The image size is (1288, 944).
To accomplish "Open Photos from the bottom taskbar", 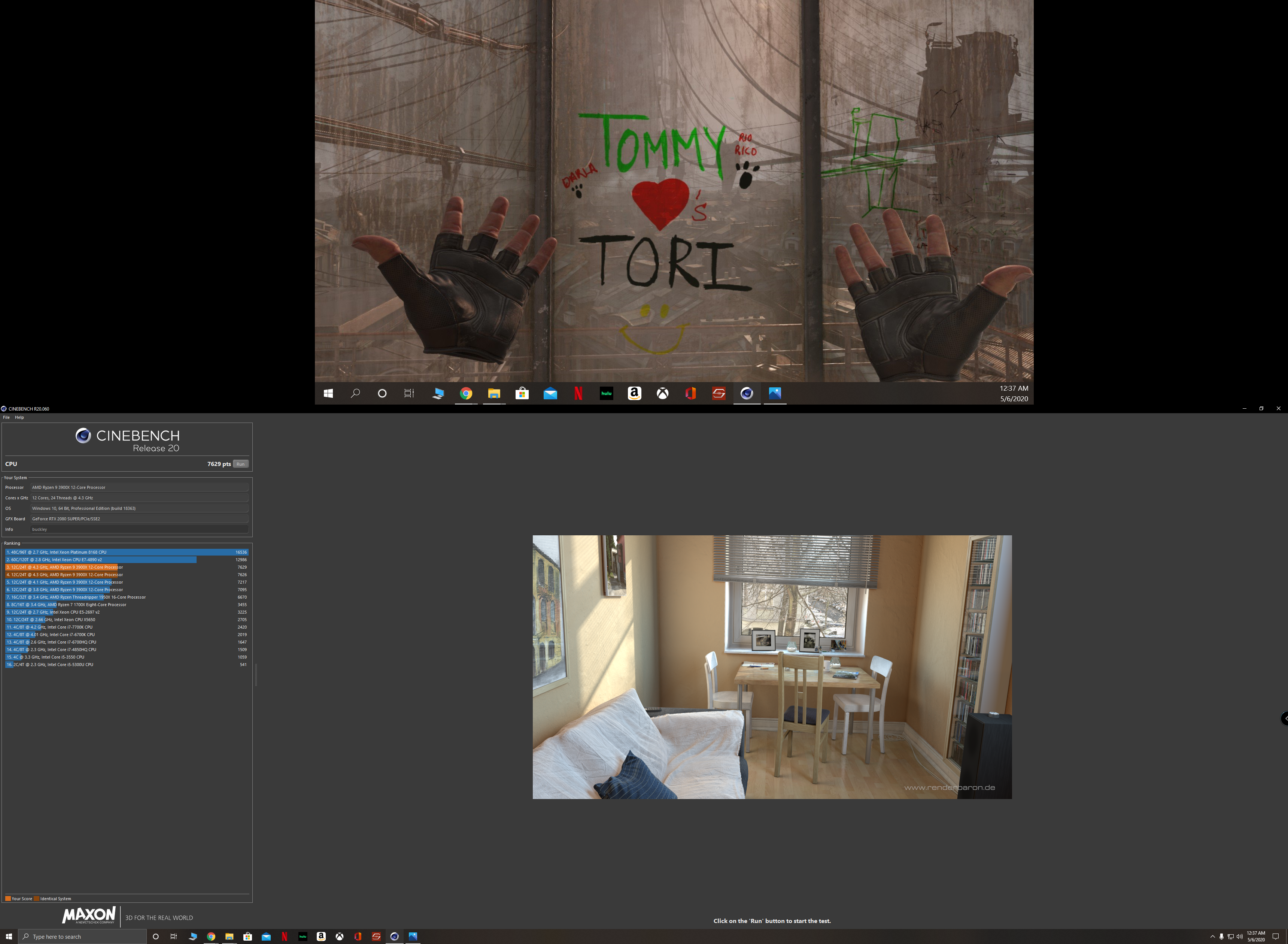I will click(x=412, y=937).
